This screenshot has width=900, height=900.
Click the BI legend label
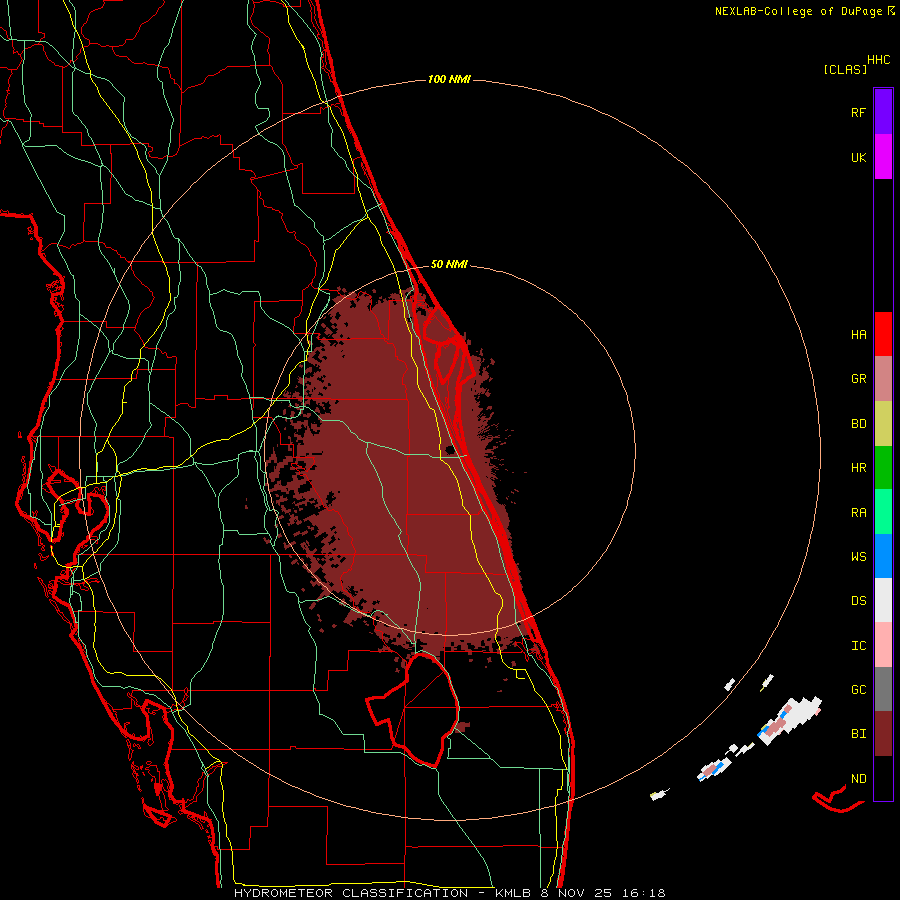click(x=858, y=734)
